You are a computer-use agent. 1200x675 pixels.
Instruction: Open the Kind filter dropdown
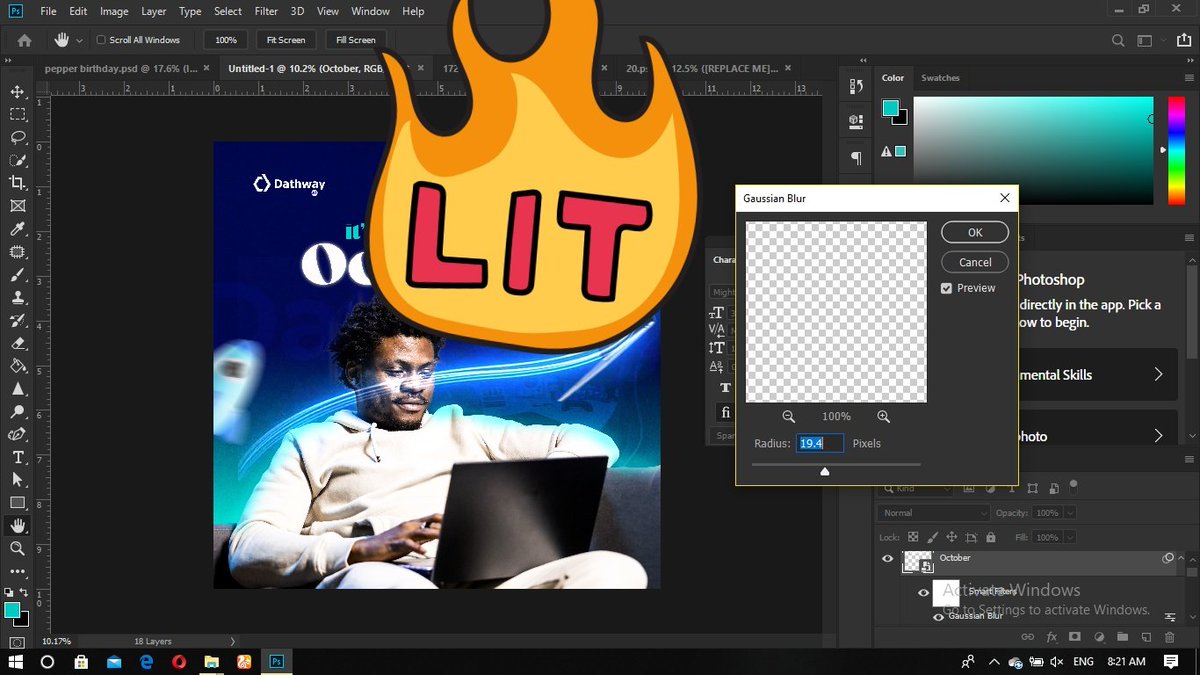[x=916, y=487]
